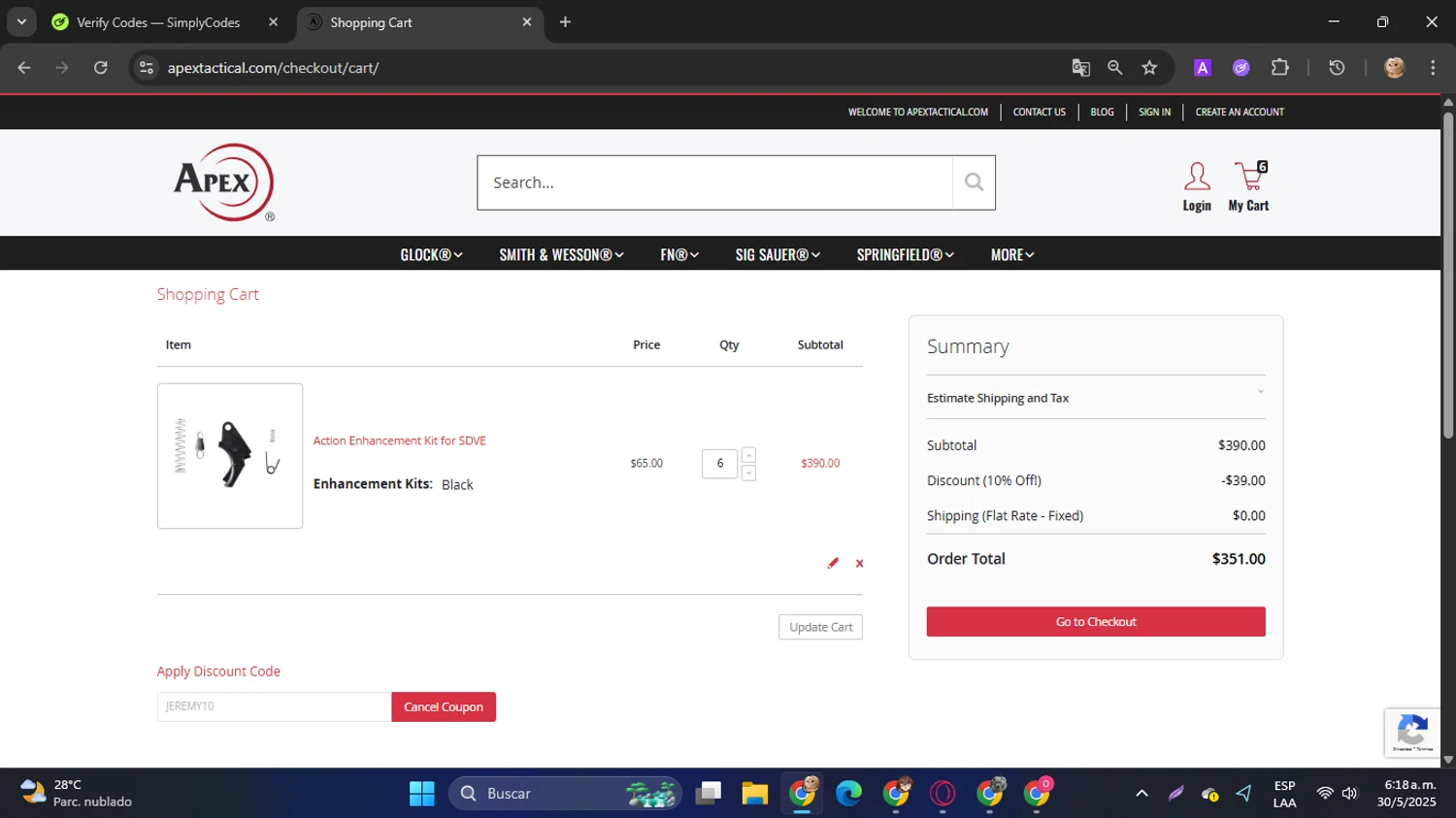Open the clock showing 6:18 a.m.
Viewport: 1456px width, 818px height.
(x=1406, y=793)
